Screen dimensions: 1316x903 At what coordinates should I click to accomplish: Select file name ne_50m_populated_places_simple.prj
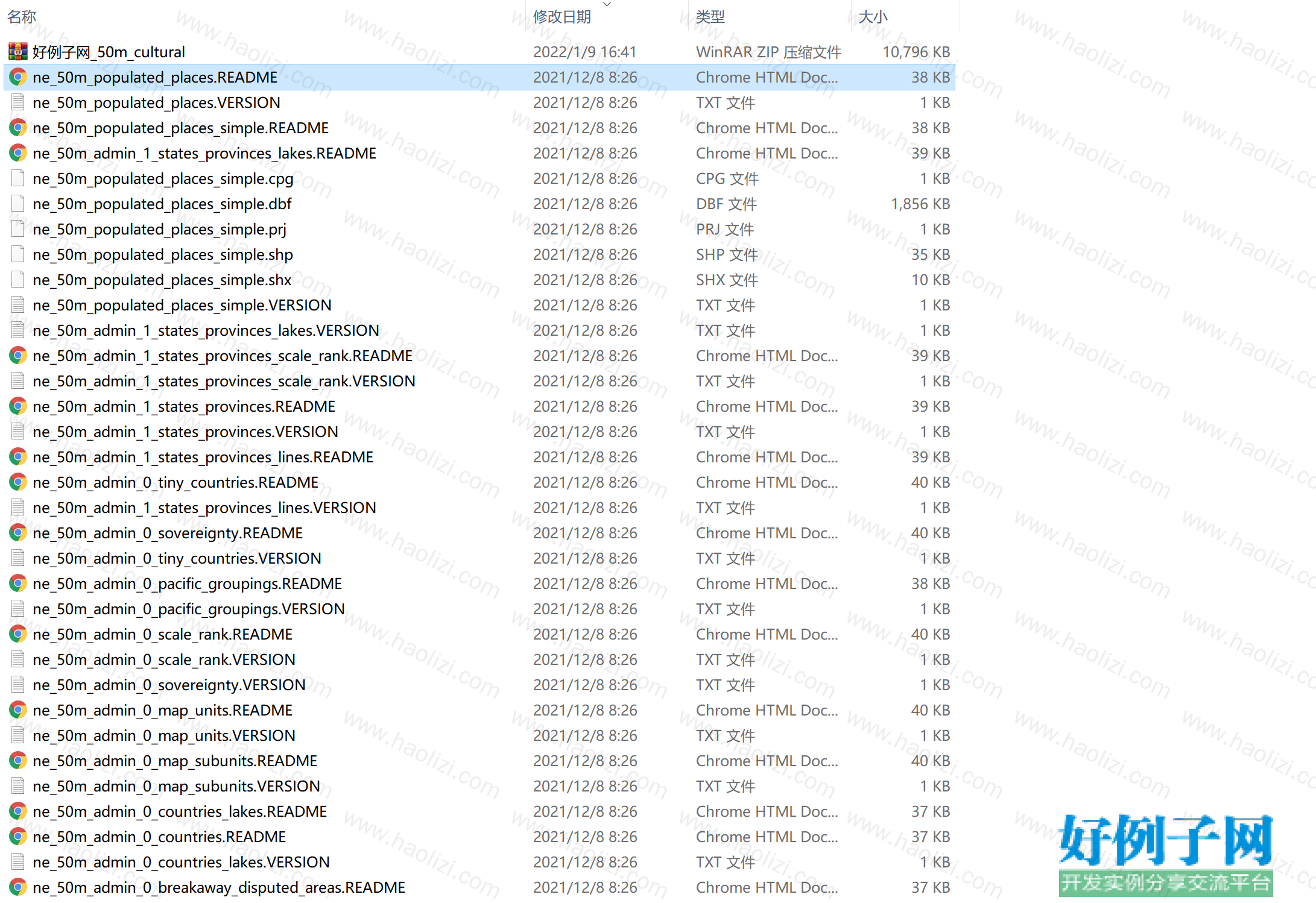tap(160, 229)
